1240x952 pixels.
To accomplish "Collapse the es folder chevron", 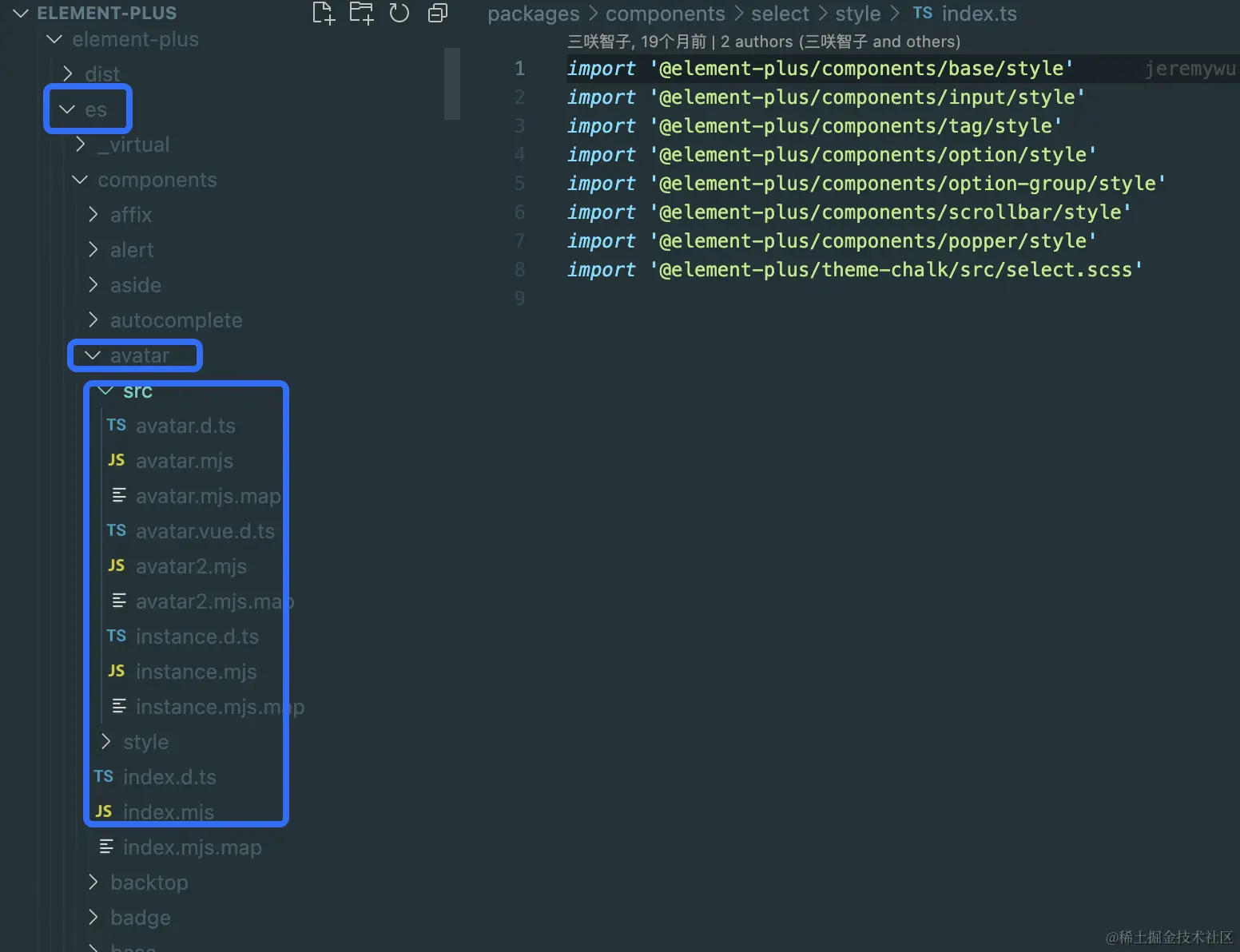I will [x=67, y=109].
